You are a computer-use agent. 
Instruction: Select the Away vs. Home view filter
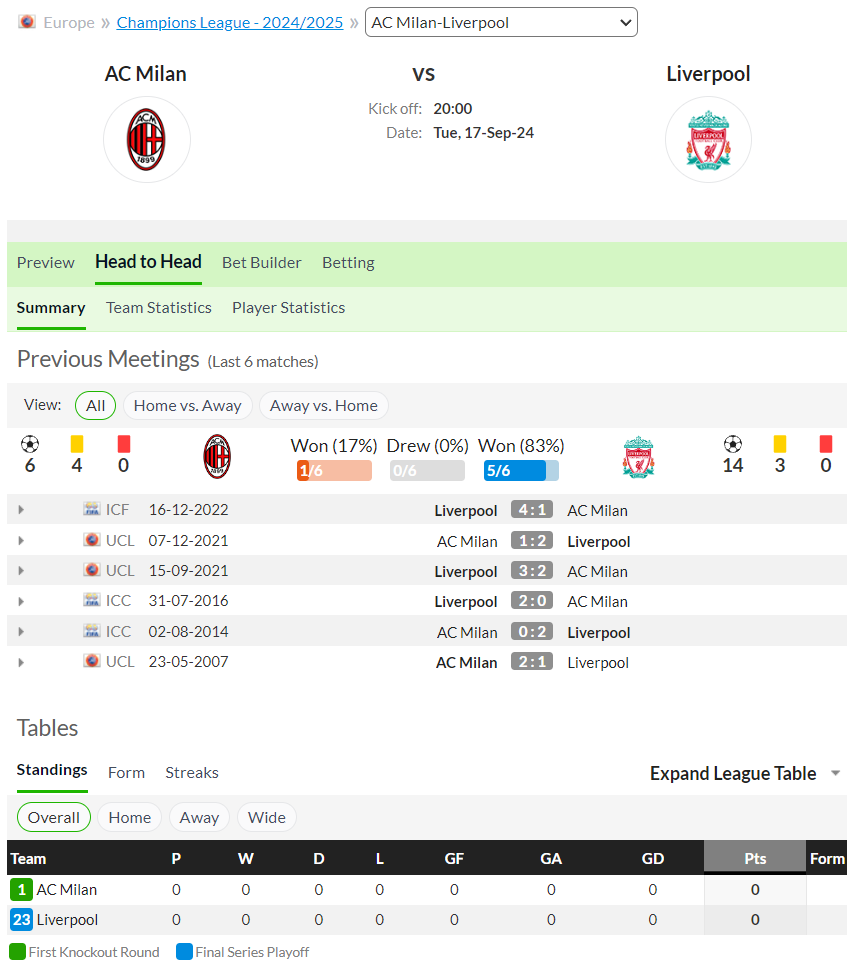point(324,406)
